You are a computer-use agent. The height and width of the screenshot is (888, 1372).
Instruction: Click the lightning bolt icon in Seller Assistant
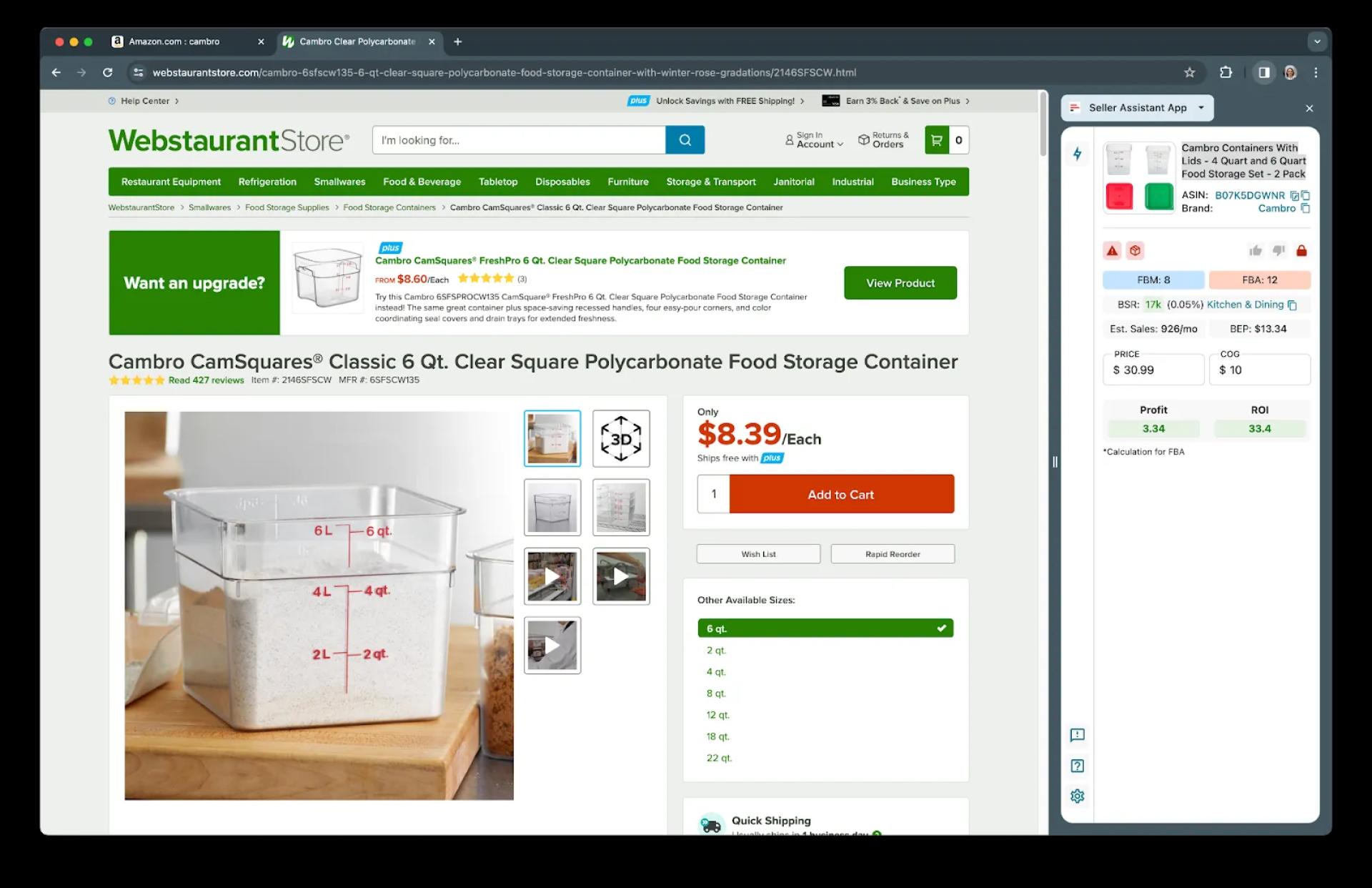(x=1077, y=154)
